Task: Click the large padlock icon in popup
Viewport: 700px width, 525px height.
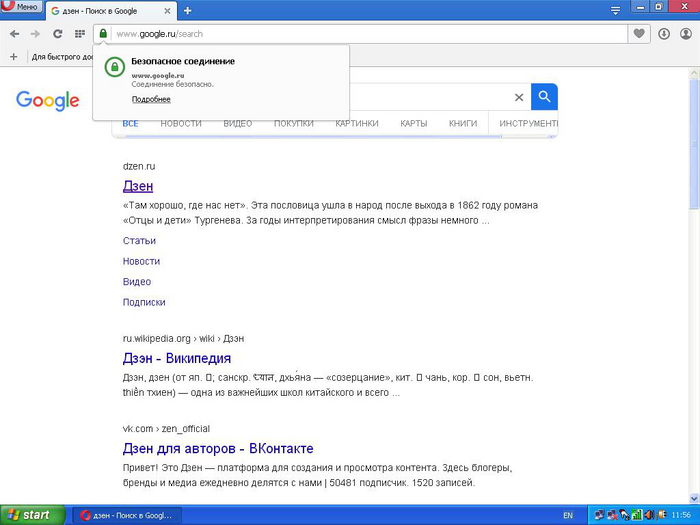Action: pos(115,67)
